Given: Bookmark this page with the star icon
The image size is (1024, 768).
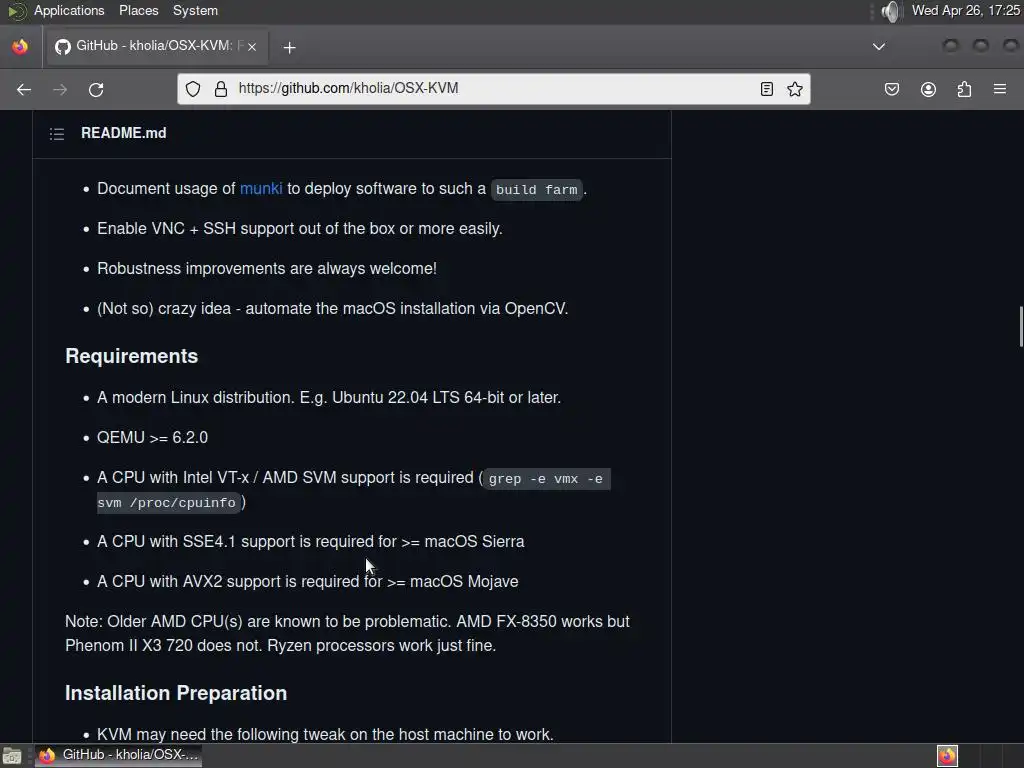Looking at the screenshot, I should point(795,89).
